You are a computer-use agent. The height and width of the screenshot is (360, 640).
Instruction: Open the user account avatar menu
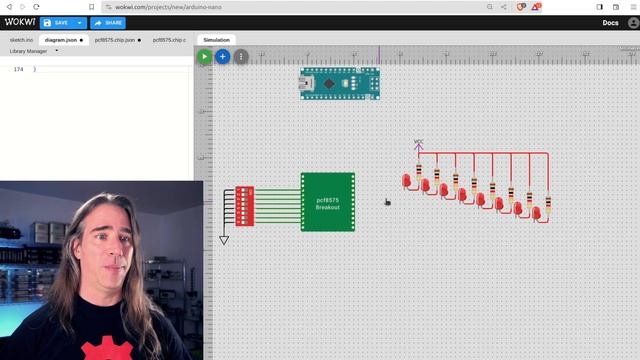634,23
